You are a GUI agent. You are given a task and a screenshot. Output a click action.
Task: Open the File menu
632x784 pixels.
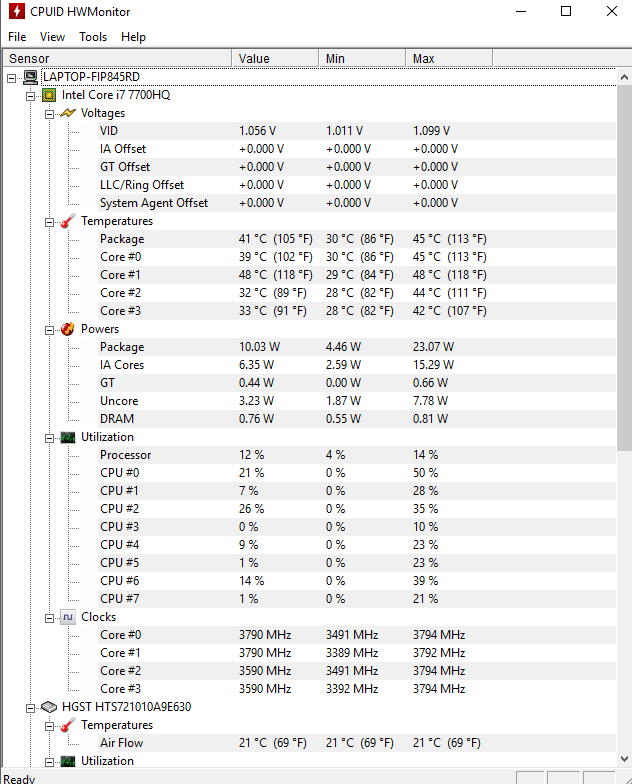coord(17,37)
